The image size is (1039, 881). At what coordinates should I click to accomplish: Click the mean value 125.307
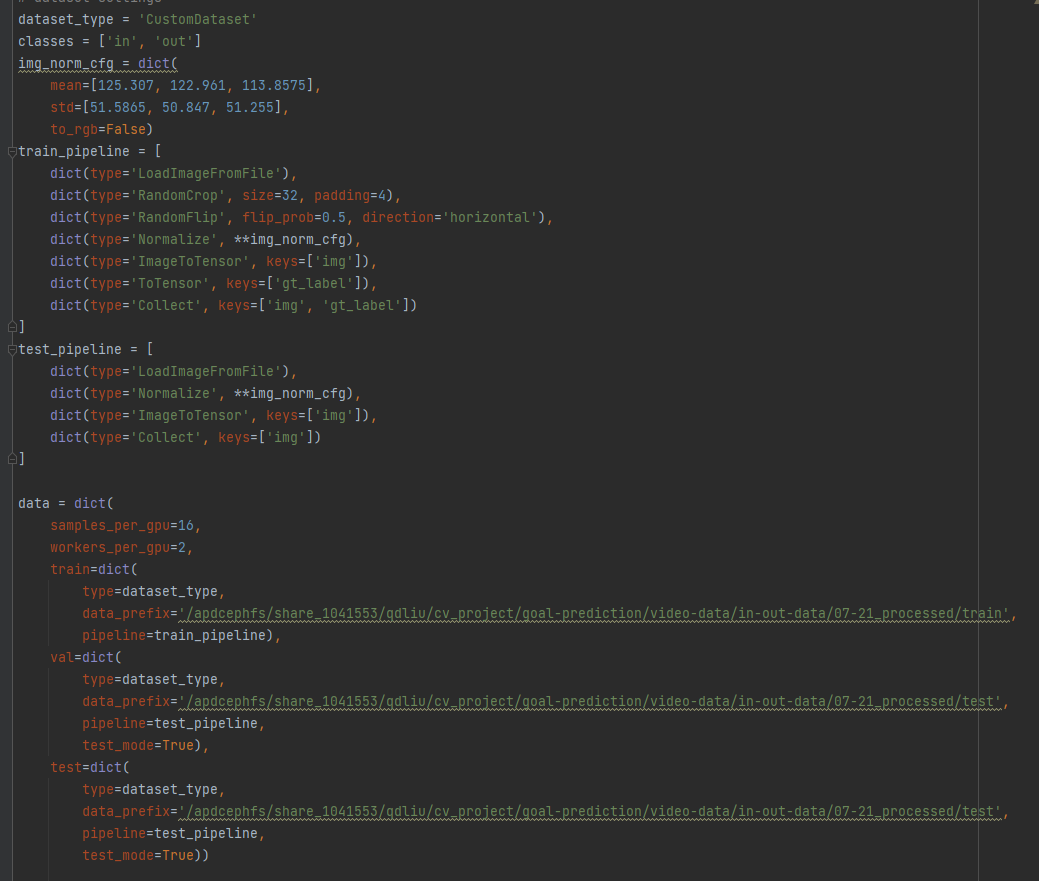click(x=126, y=85)
